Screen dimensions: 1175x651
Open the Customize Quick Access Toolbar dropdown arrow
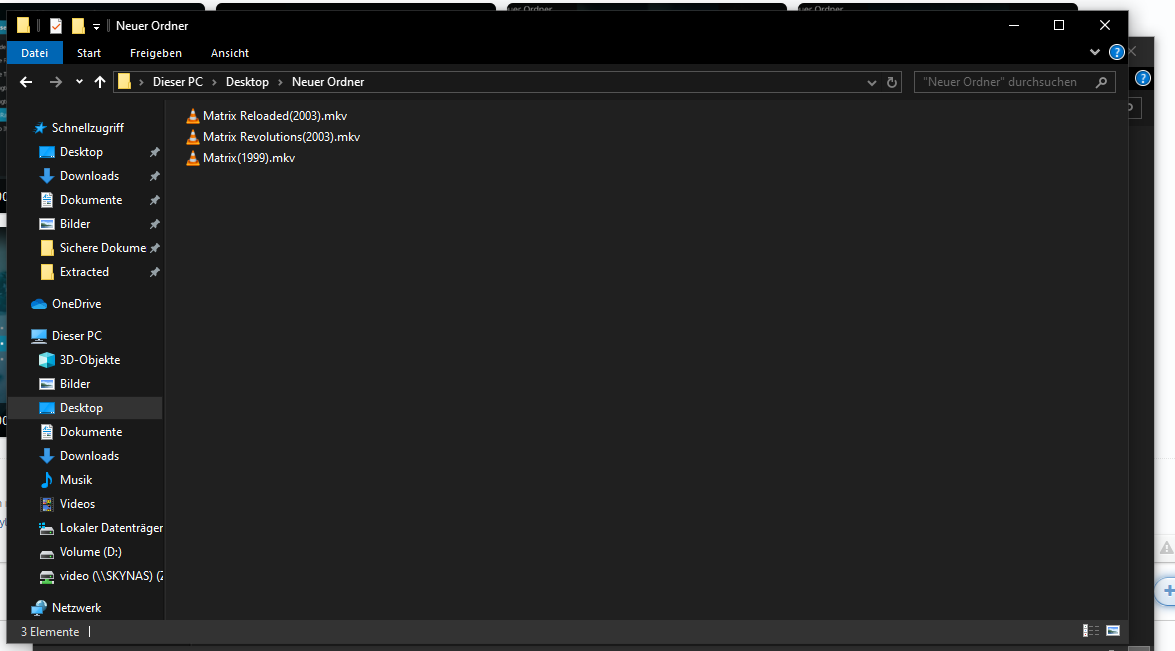click(x=96, y=26)
